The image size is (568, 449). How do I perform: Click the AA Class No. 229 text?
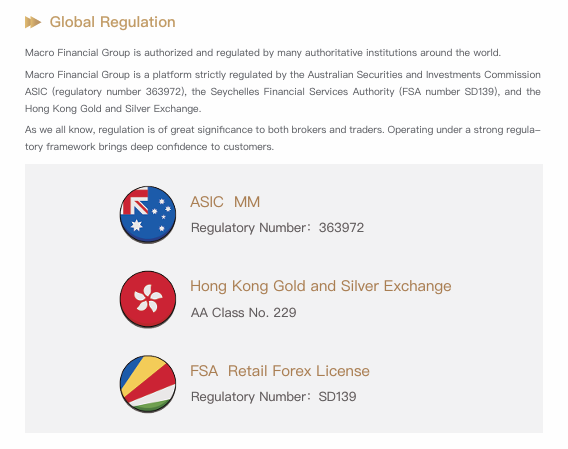click(x=243, y=312)
